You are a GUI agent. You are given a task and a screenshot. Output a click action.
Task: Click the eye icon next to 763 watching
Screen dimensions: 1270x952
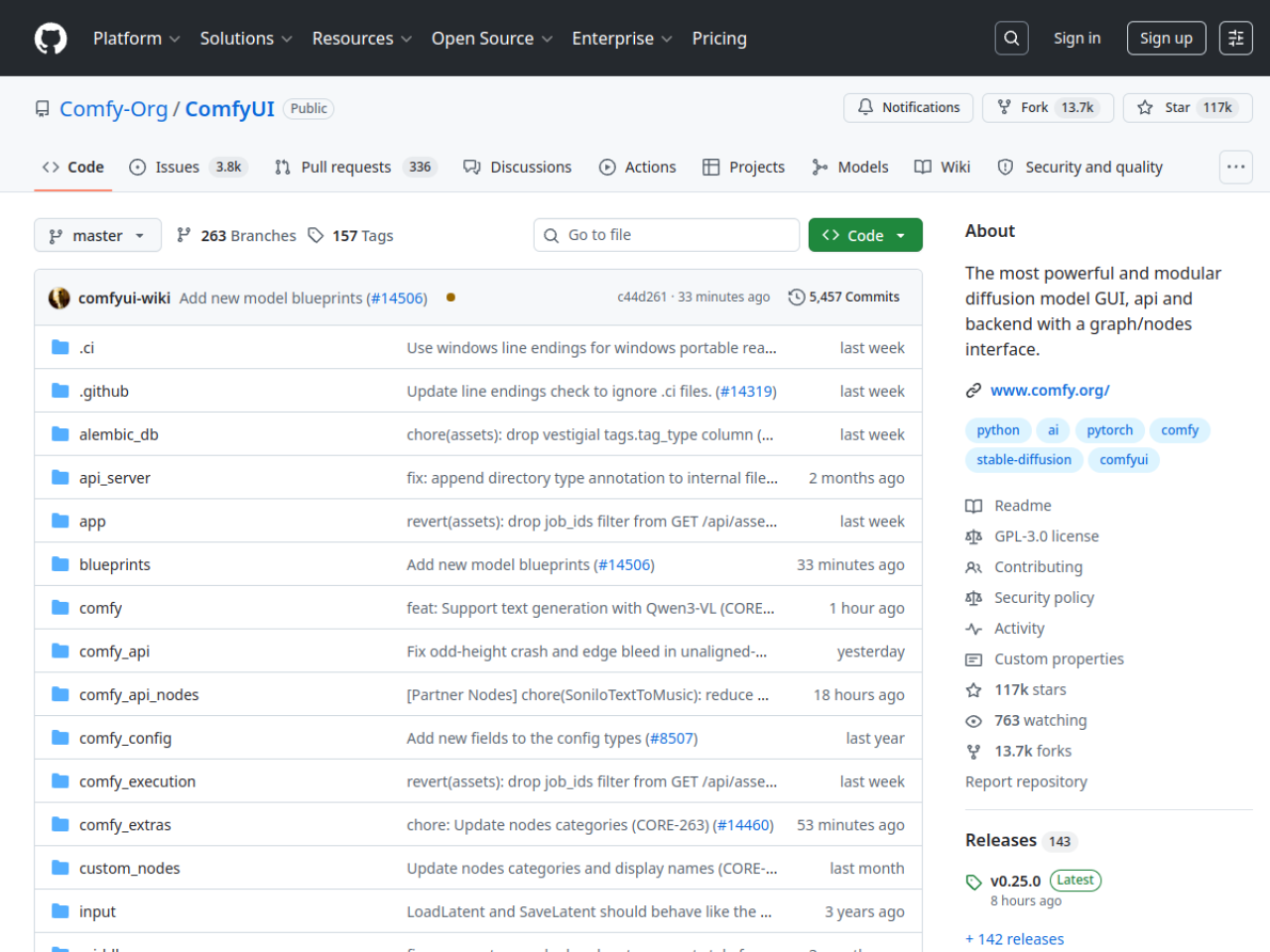pyautogui.click(x=973, y=721)
